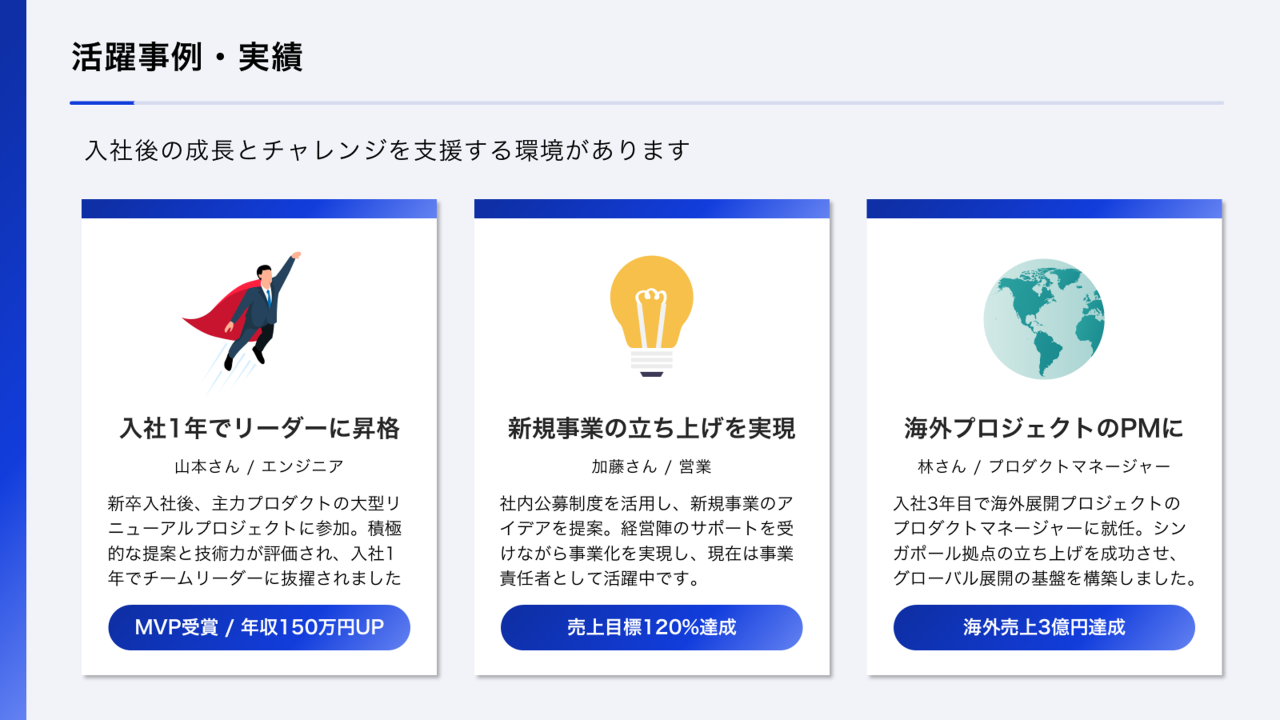
Task: Click the 売上目標120%達成 pill
Action: 651,627
